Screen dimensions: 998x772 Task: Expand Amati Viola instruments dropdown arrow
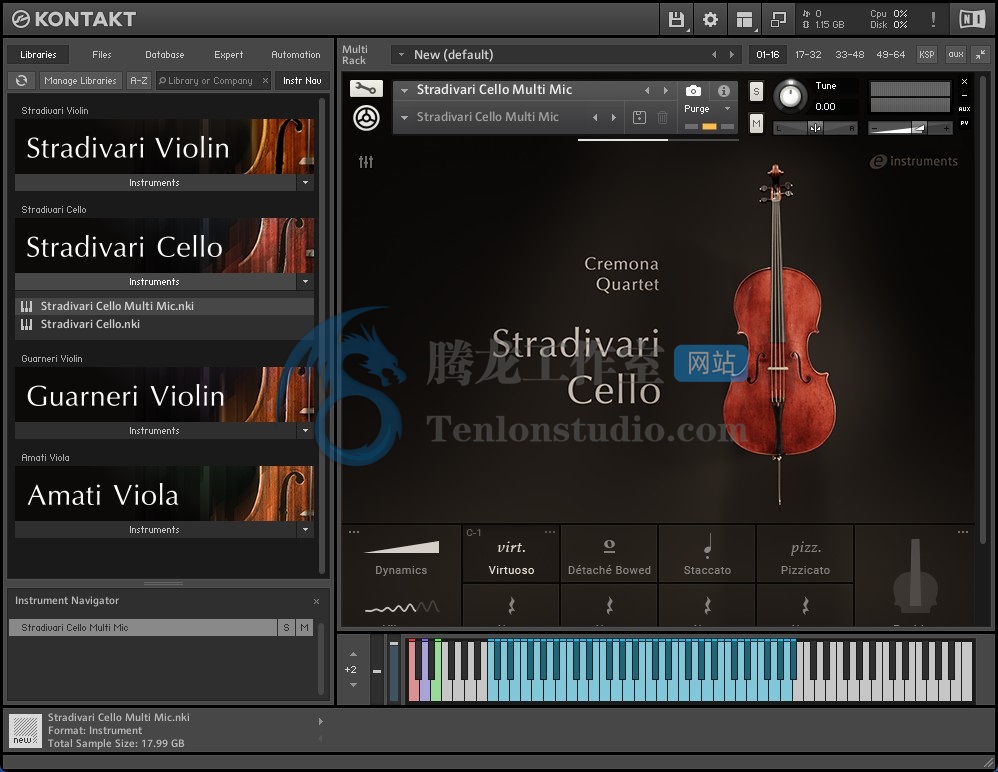(306, 530)
